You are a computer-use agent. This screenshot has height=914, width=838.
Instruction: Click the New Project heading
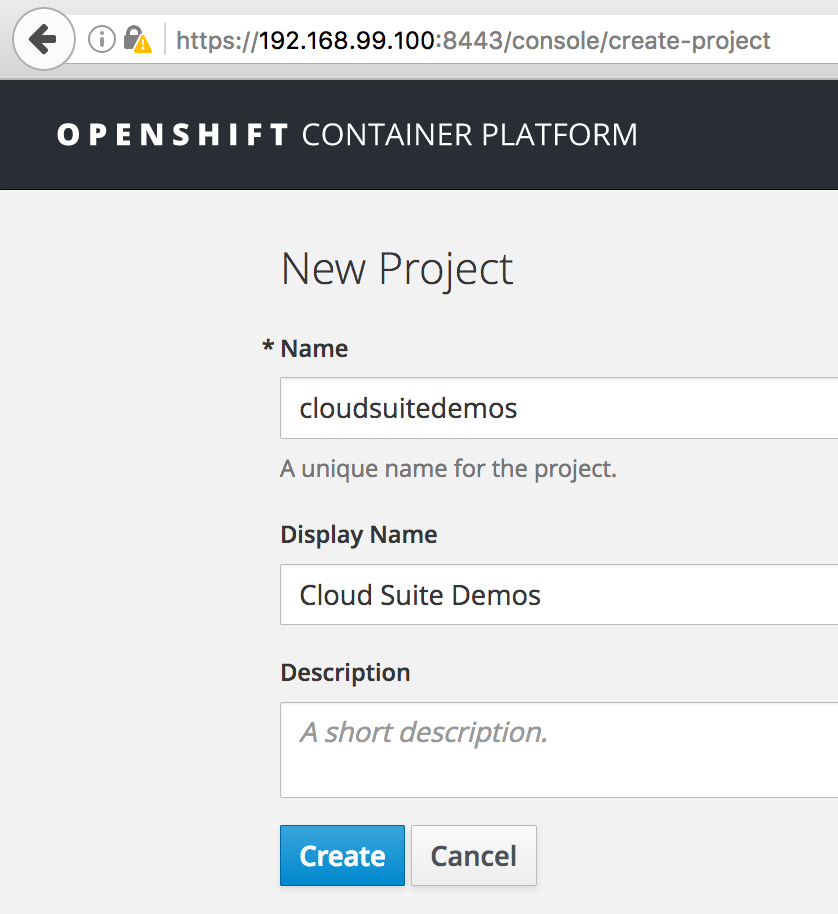397,269
